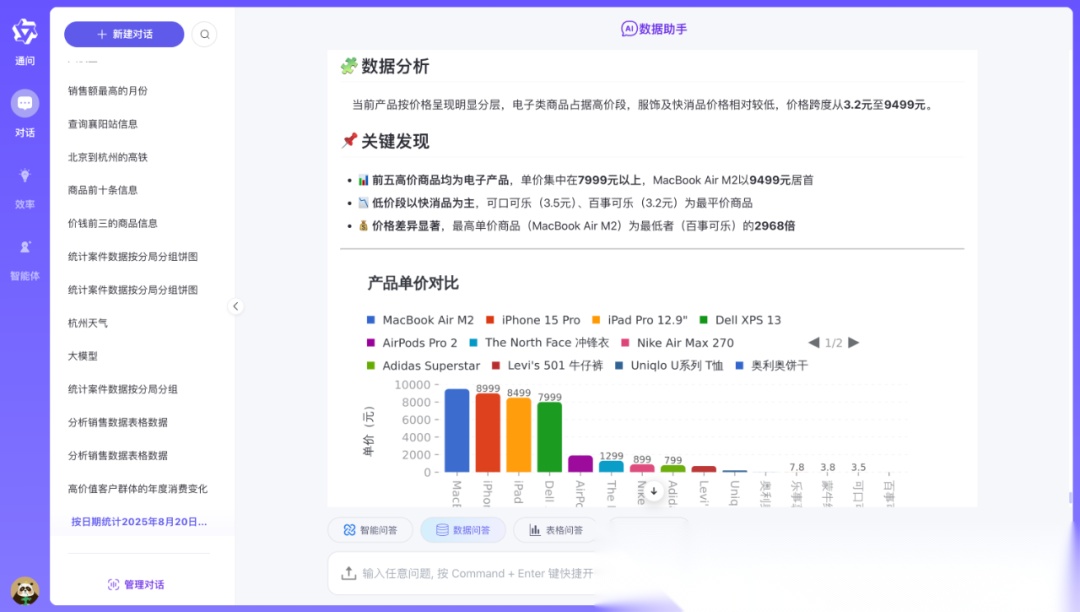Open conversation 销售额最高的月份
The width and height of the screenshot is (1080, 612).
(107, 91)
